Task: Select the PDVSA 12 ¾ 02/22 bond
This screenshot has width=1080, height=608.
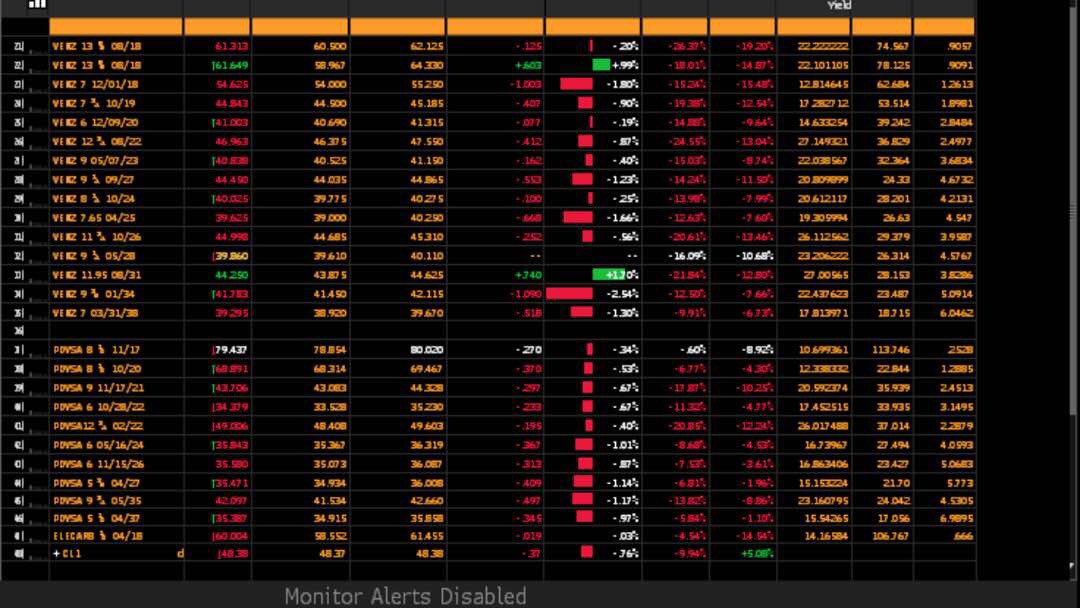Action: click(x=98, y=426)
